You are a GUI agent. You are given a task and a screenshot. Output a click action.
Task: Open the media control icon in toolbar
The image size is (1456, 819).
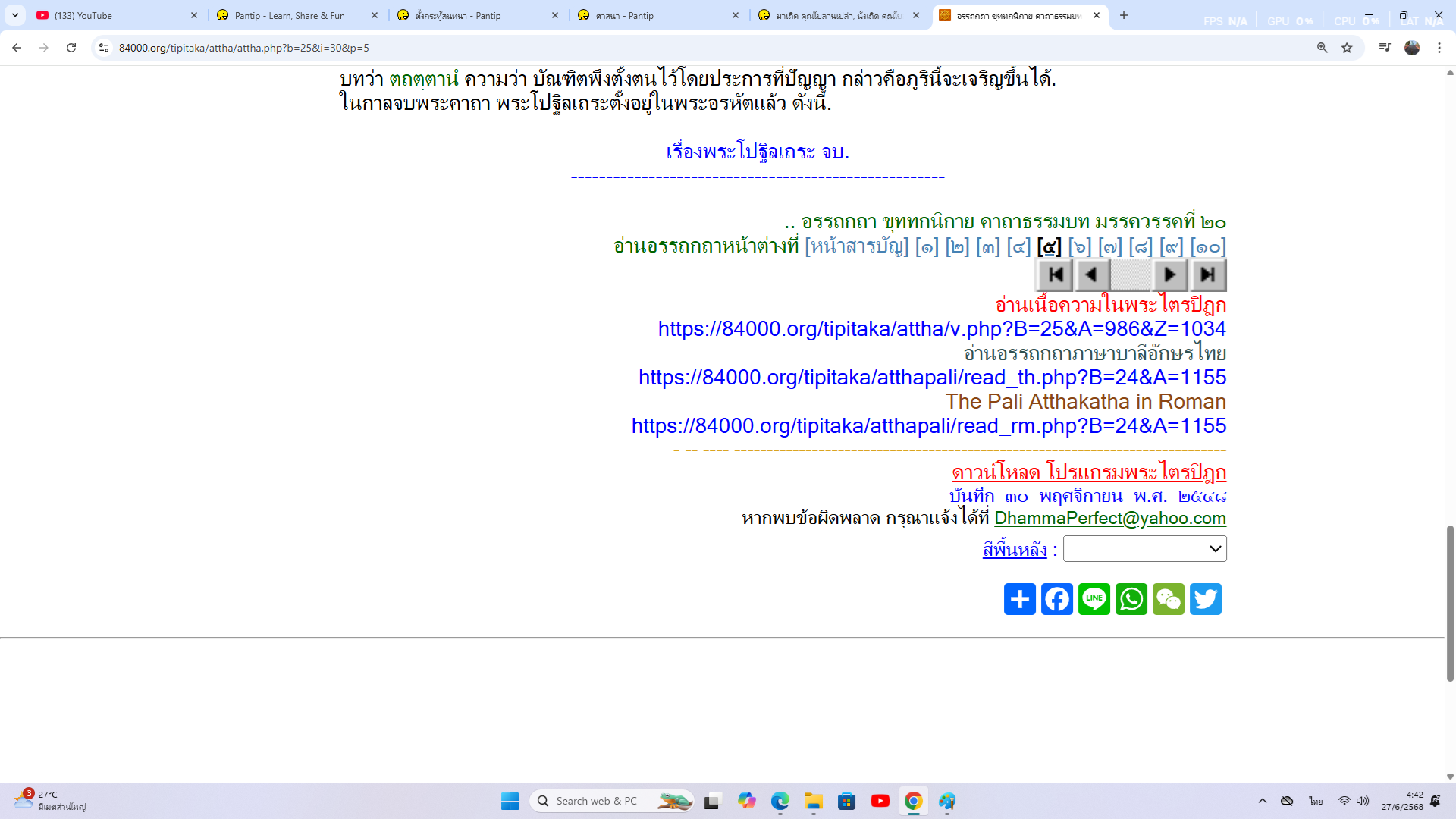(x=1385, y=48)
